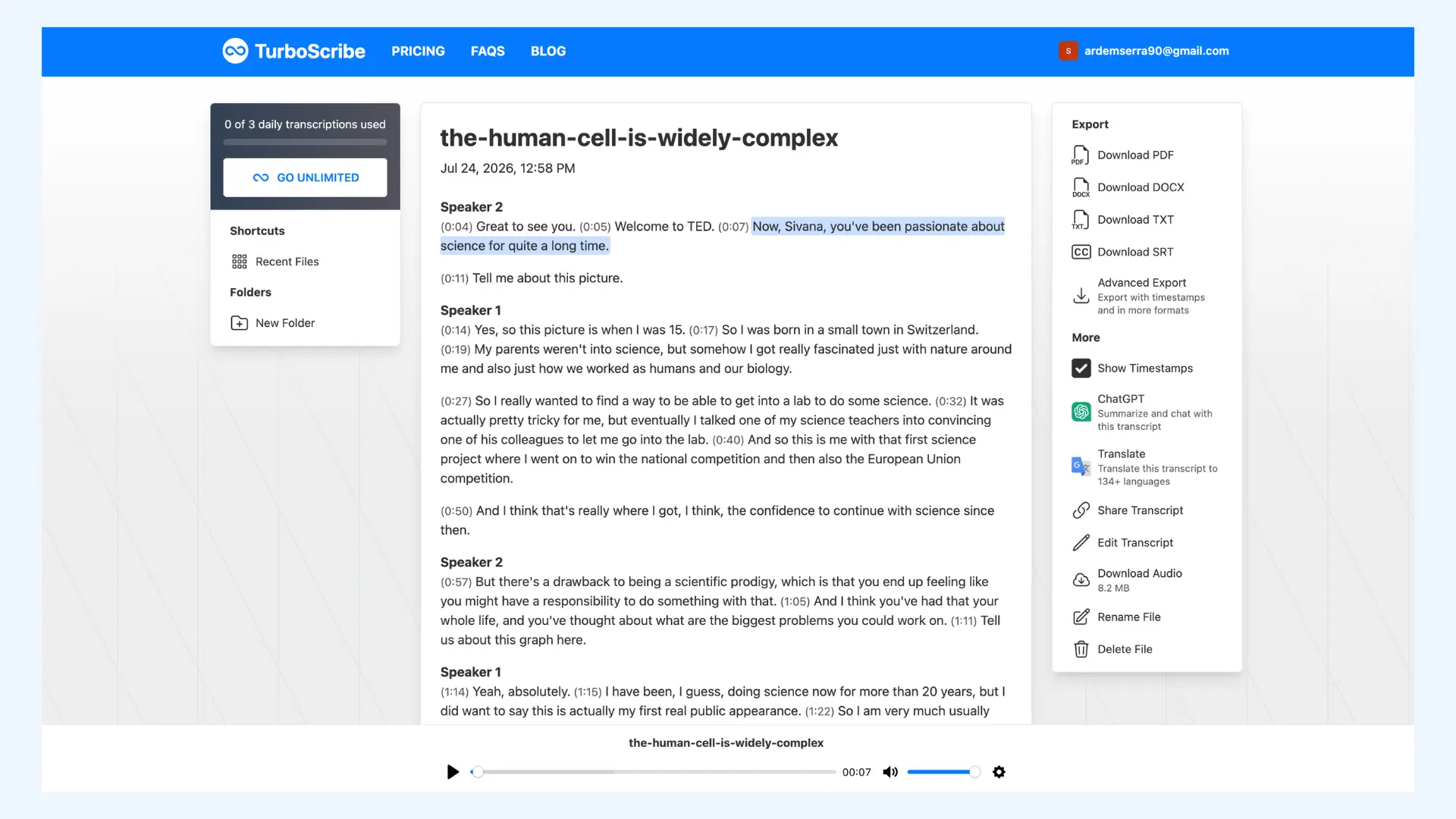Open player settings gear icon
1456x819 pixels.
point(999,772)
